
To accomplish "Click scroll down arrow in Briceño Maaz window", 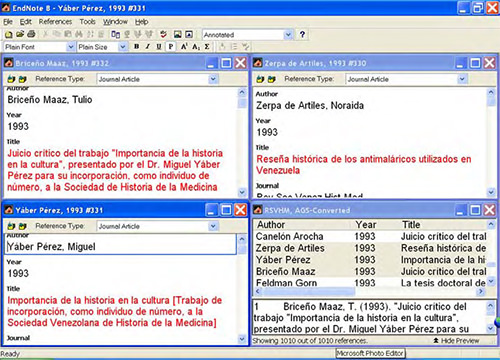I will click(x=242, y=192).
